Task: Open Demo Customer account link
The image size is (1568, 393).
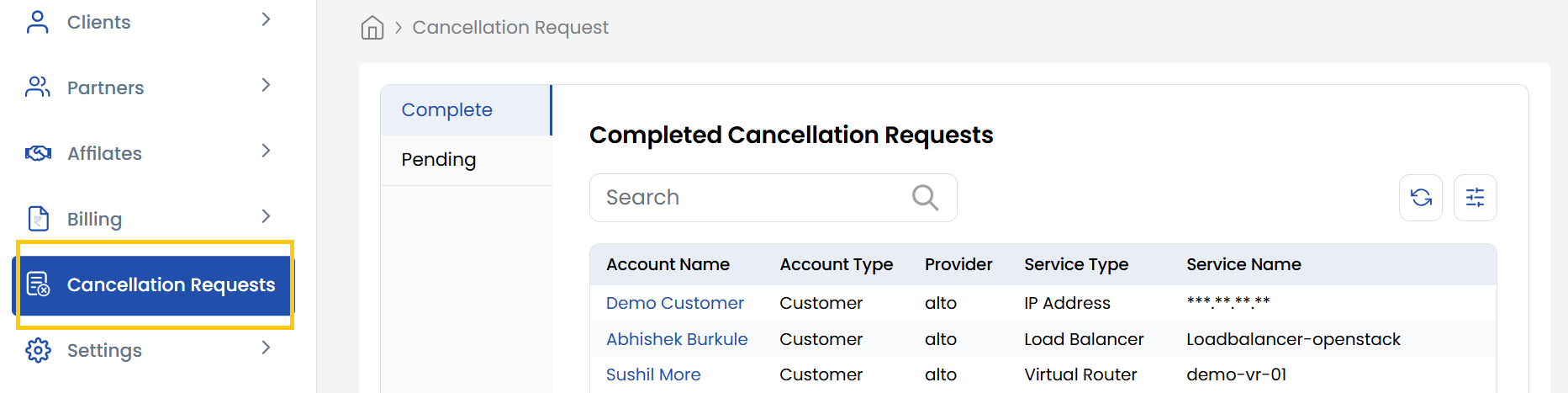Action: [x=675, y=303]
